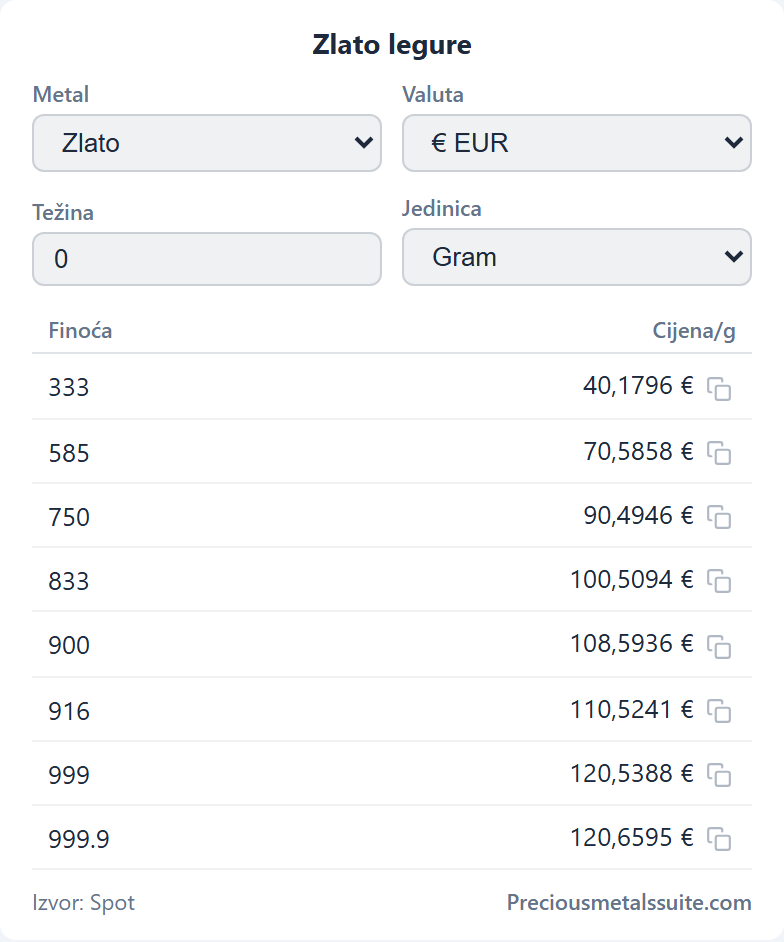Copy the 900 fineness price
Image resolution: width=784 pixels, height=942 pixels.
point(719,646)
